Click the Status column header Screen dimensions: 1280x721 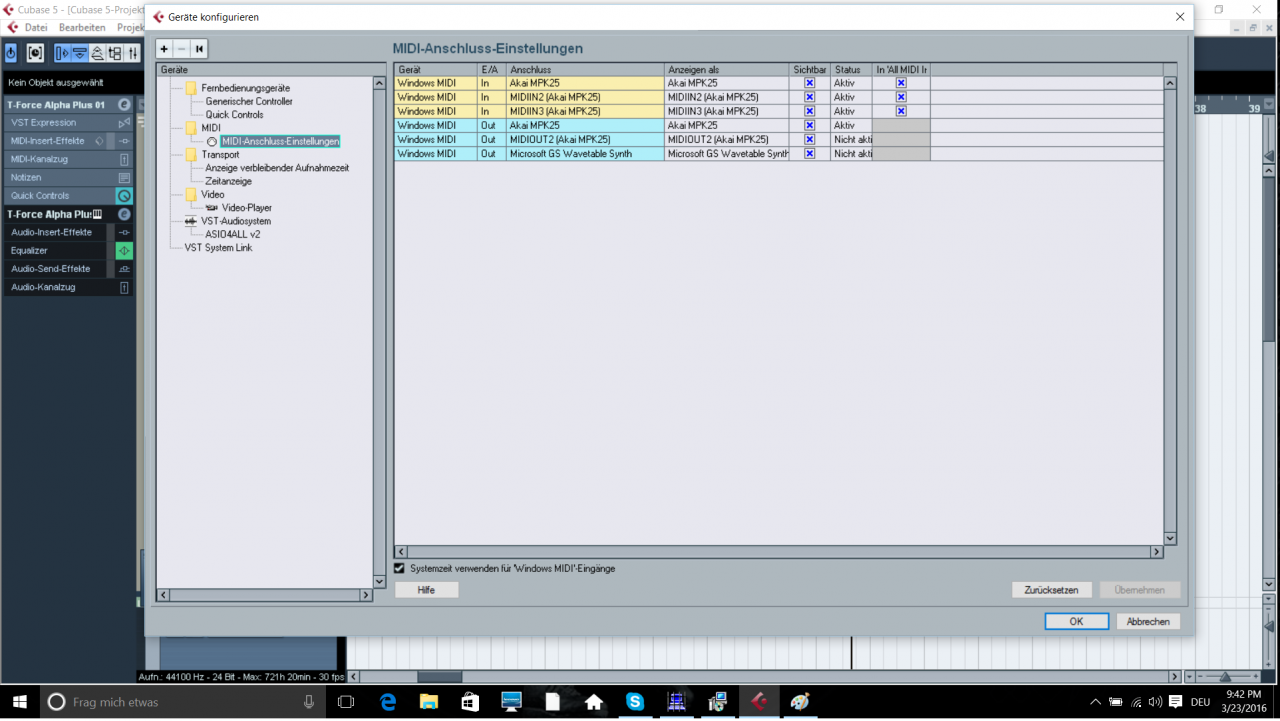[x=851, y=69]
